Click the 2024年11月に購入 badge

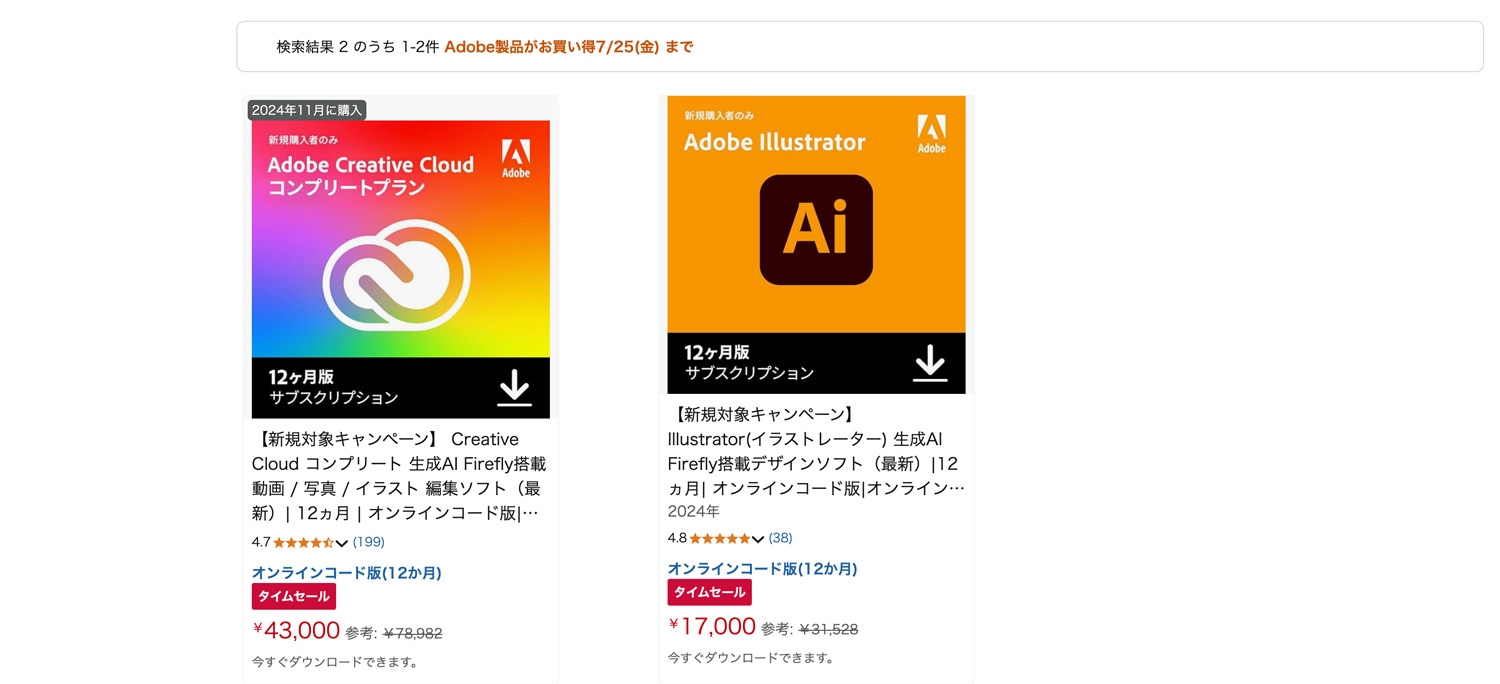tap(307, 110)
